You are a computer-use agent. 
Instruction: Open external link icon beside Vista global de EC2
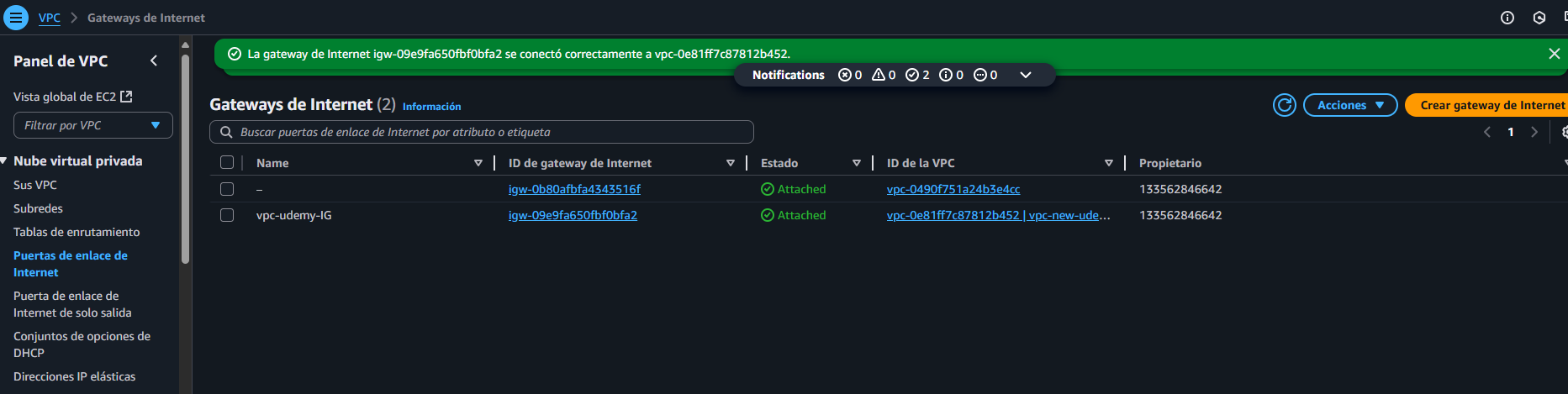[126, 97]
